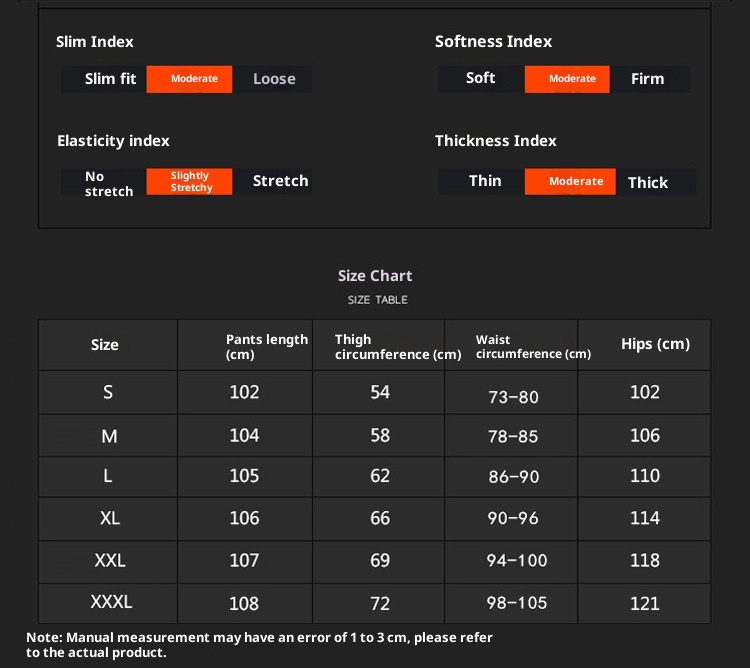
Task: Click the 73–80 waist value
Action: pos(513,397)
